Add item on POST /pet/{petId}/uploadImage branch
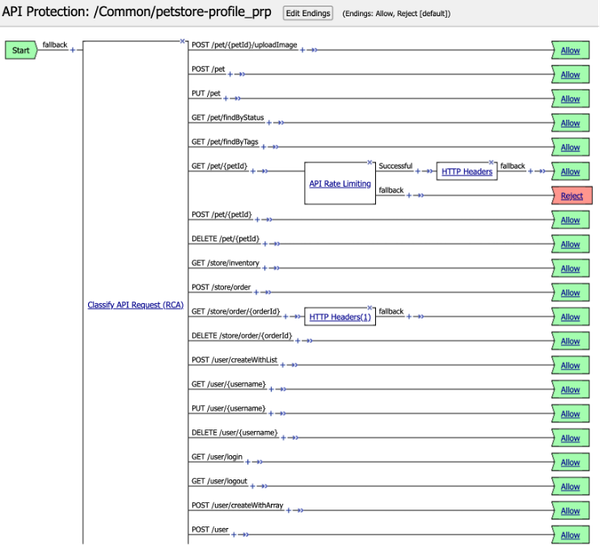The height and width of the screenshot is (545, 600). (x=302, y=50)
